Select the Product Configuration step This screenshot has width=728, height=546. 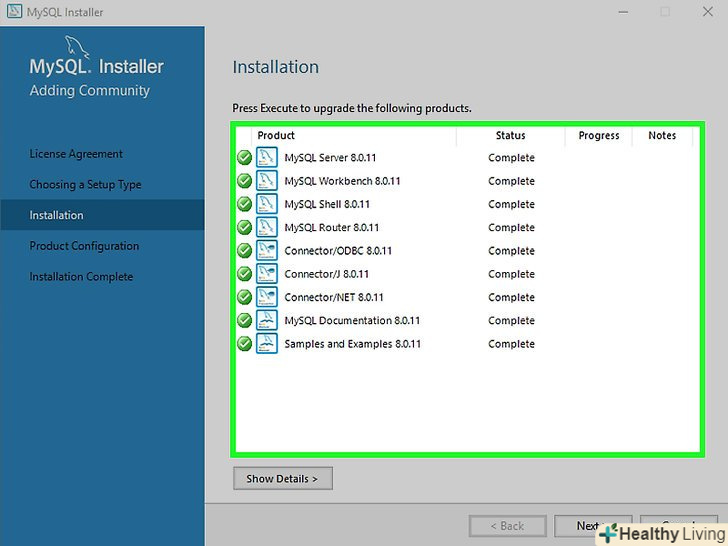[84, 246]
